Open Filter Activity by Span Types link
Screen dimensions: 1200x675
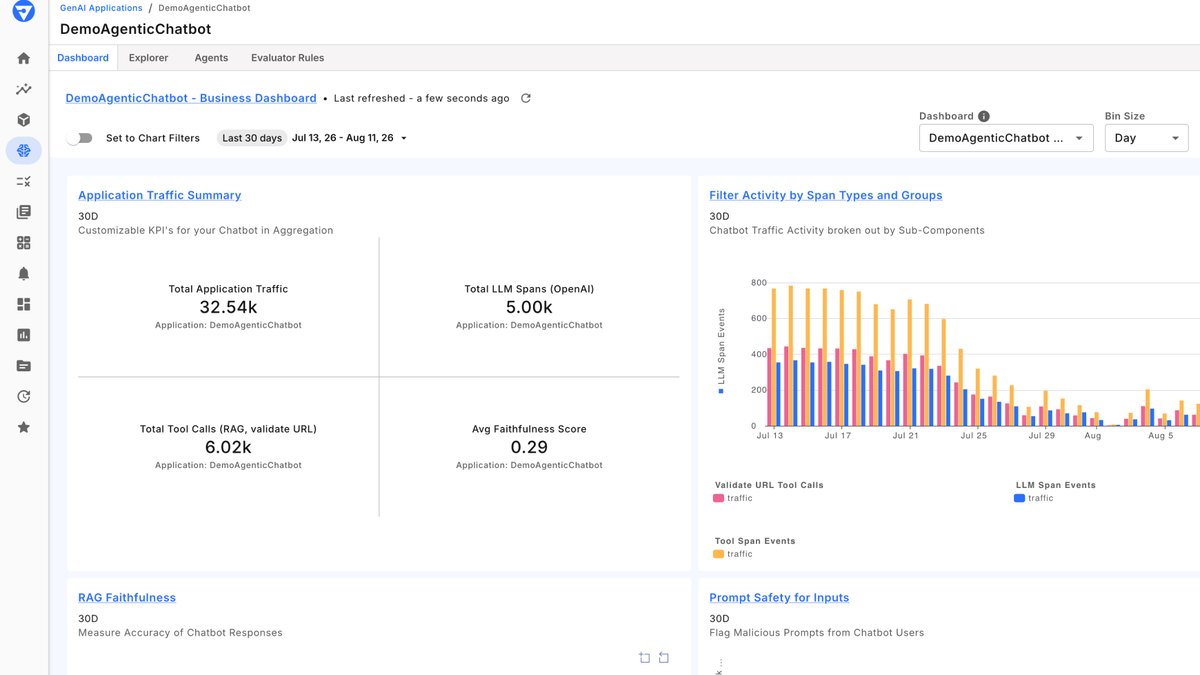pos(826,195)
